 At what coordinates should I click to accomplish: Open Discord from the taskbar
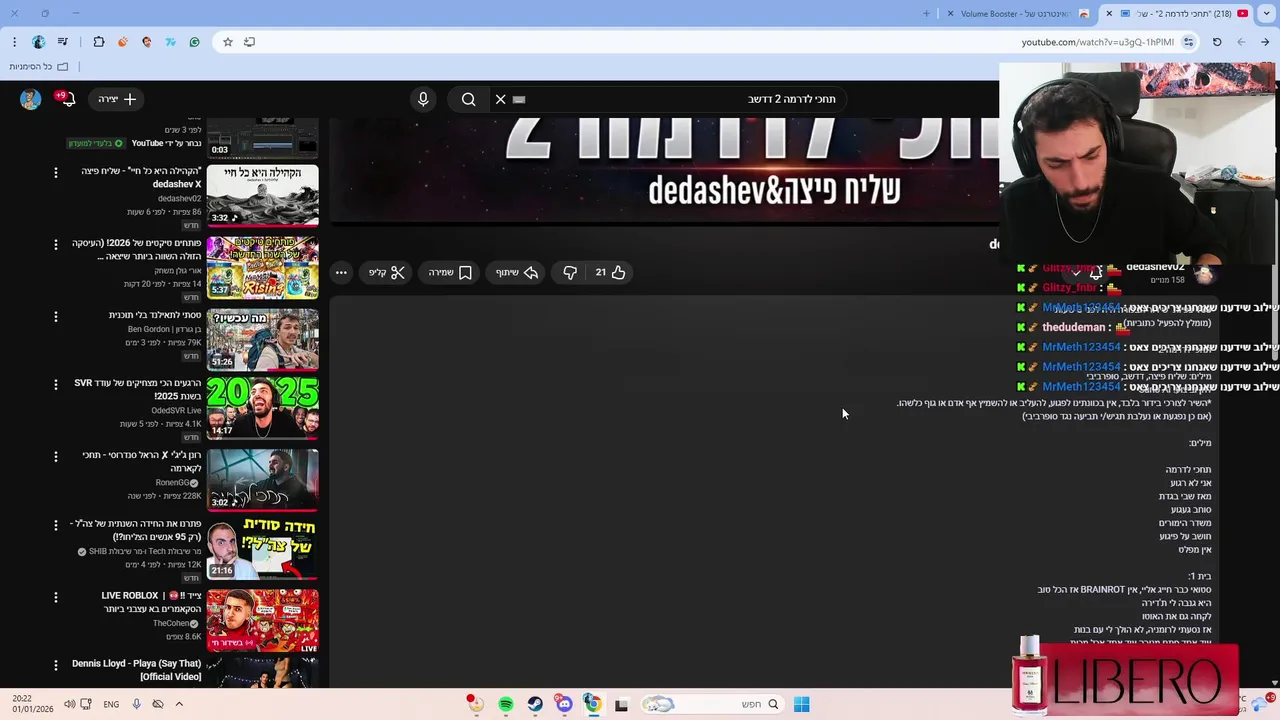564,704
